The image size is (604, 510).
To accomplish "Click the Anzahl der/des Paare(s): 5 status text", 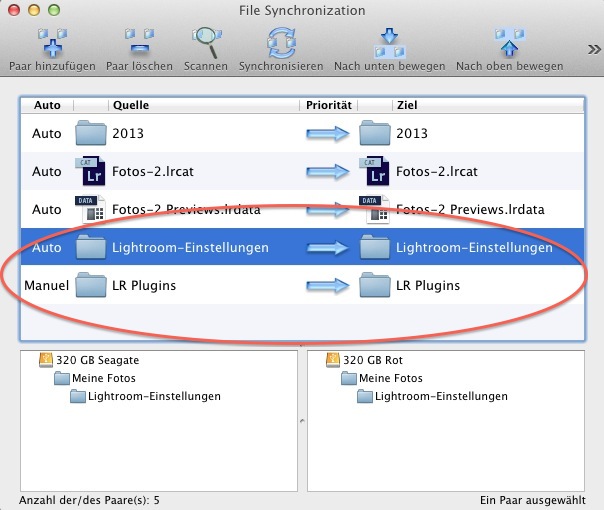I will point(89,500).
